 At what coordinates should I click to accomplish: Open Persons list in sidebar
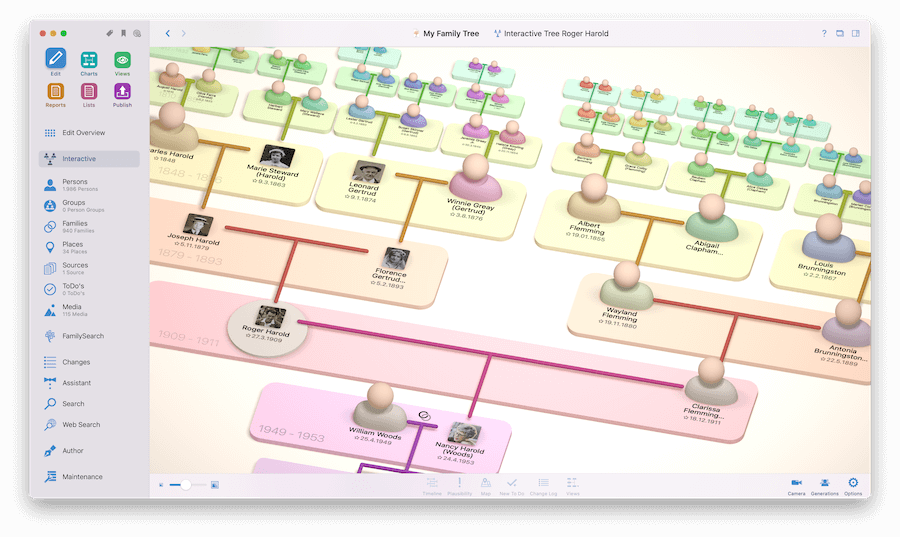pos(90,185)
